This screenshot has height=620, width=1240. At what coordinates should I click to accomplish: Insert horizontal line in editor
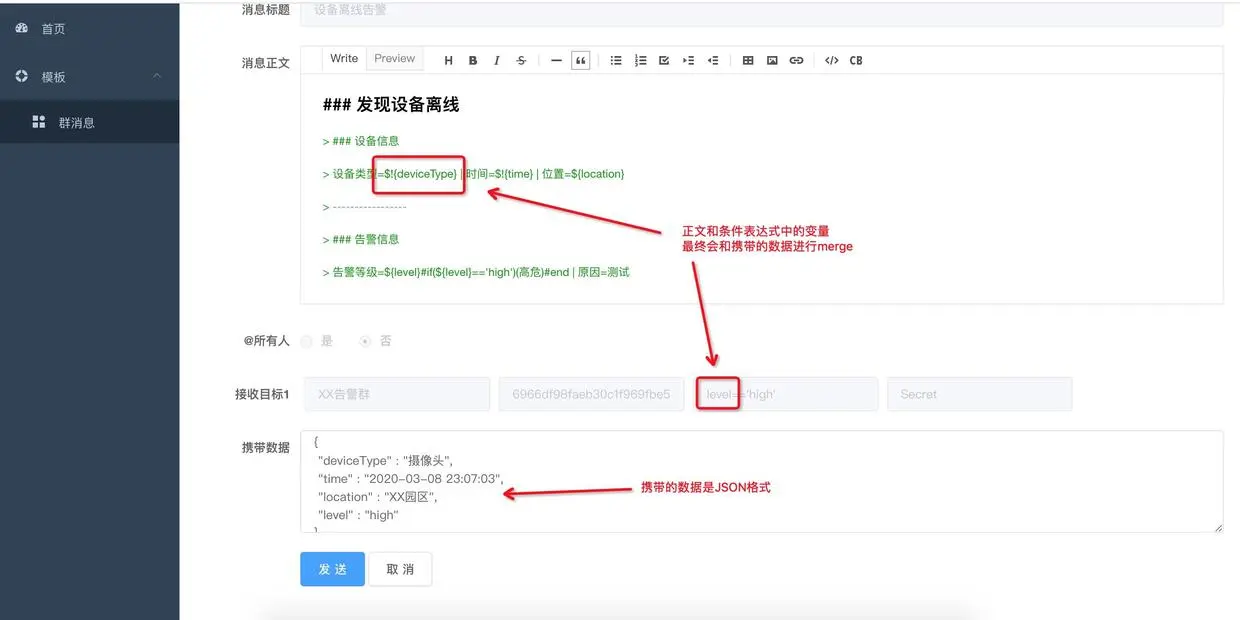point(556,60)
